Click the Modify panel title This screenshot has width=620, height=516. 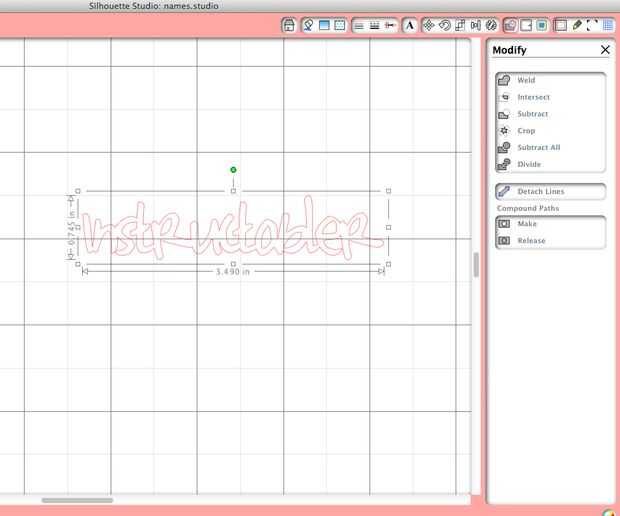(509, 50)
